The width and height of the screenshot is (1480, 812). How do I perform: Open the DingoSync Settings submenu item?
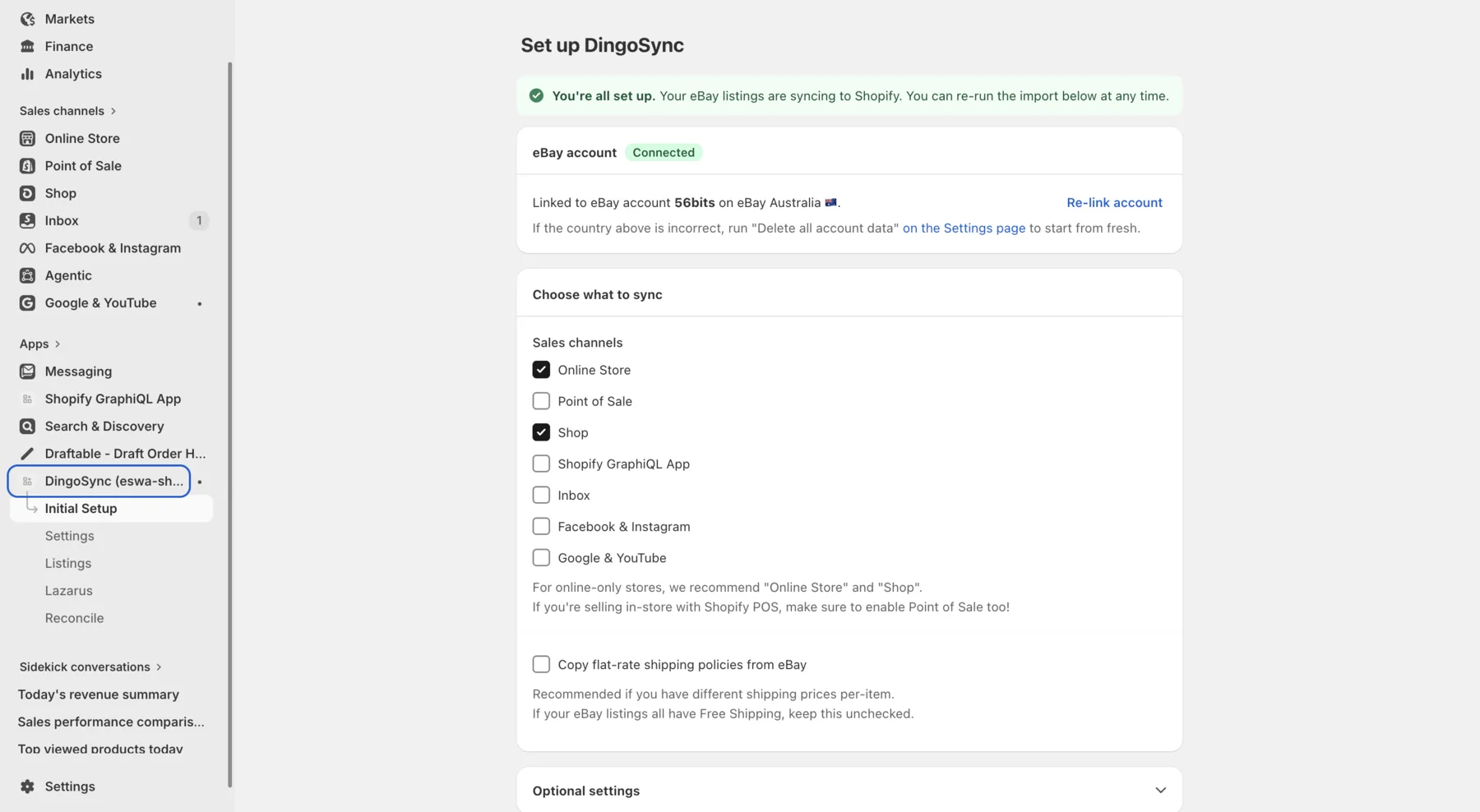pyautogui.click(x=70, y=536)
